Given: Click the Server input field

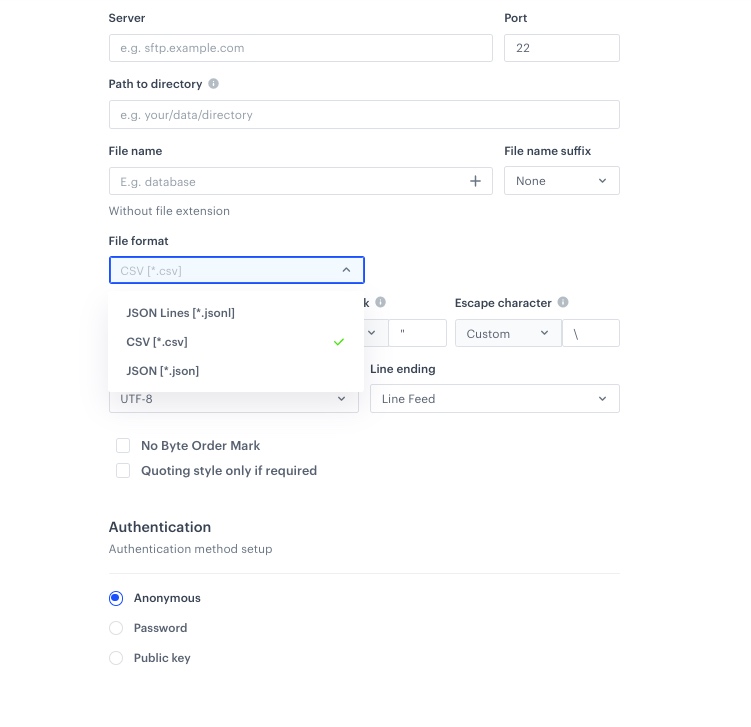Looking at the screenshot, I should point(300,48).
